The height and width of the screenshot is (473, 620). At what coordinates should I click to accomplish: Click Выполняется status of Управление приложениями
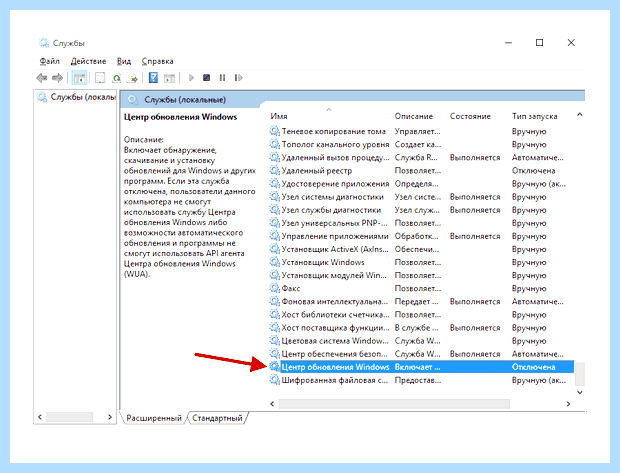(x=475, y=236)
